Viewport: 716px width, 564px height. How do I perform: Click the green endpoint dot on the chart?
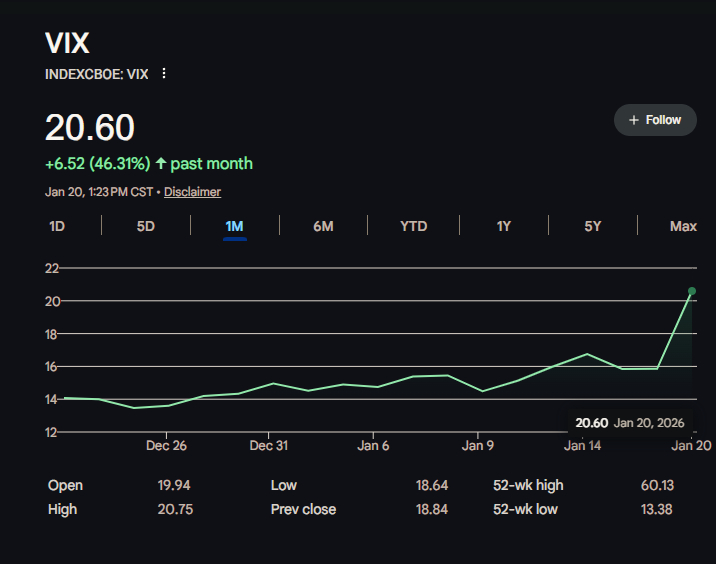pos(691,291)
